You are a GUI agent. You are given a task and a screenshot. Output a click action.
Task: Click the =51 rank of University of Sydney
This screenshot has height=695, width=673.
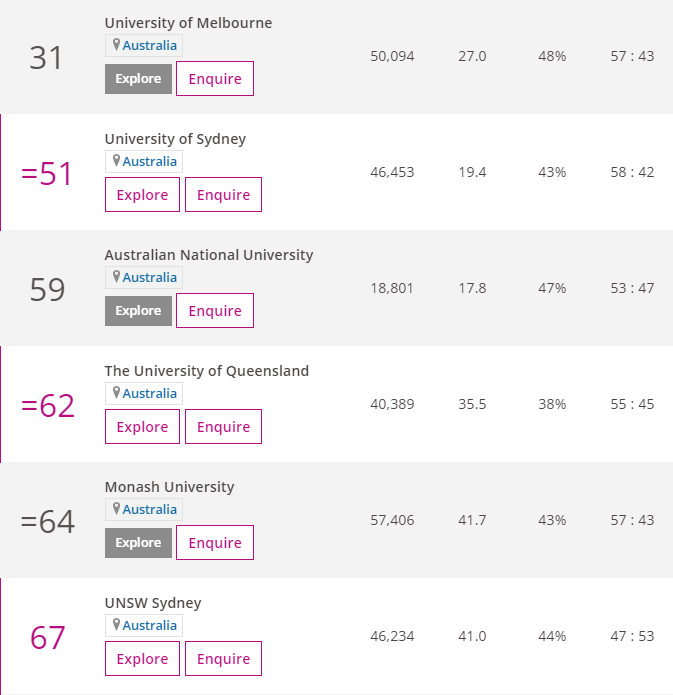(x=47, y=173)
